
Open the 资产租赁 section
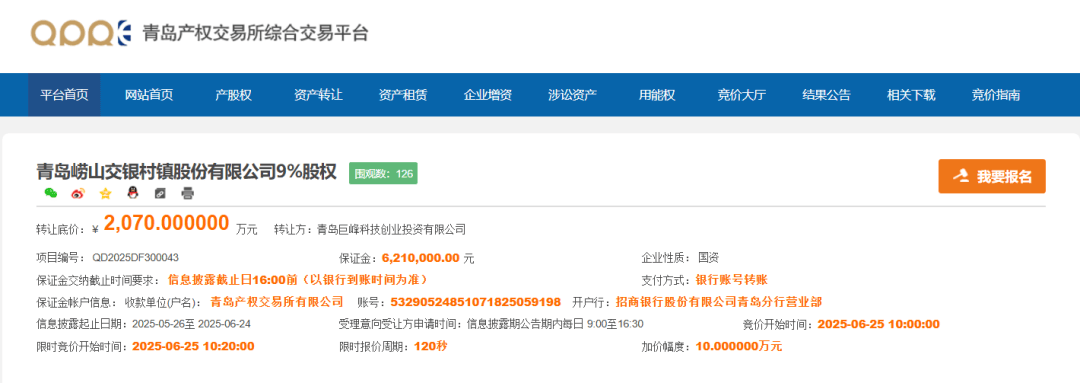403,95
